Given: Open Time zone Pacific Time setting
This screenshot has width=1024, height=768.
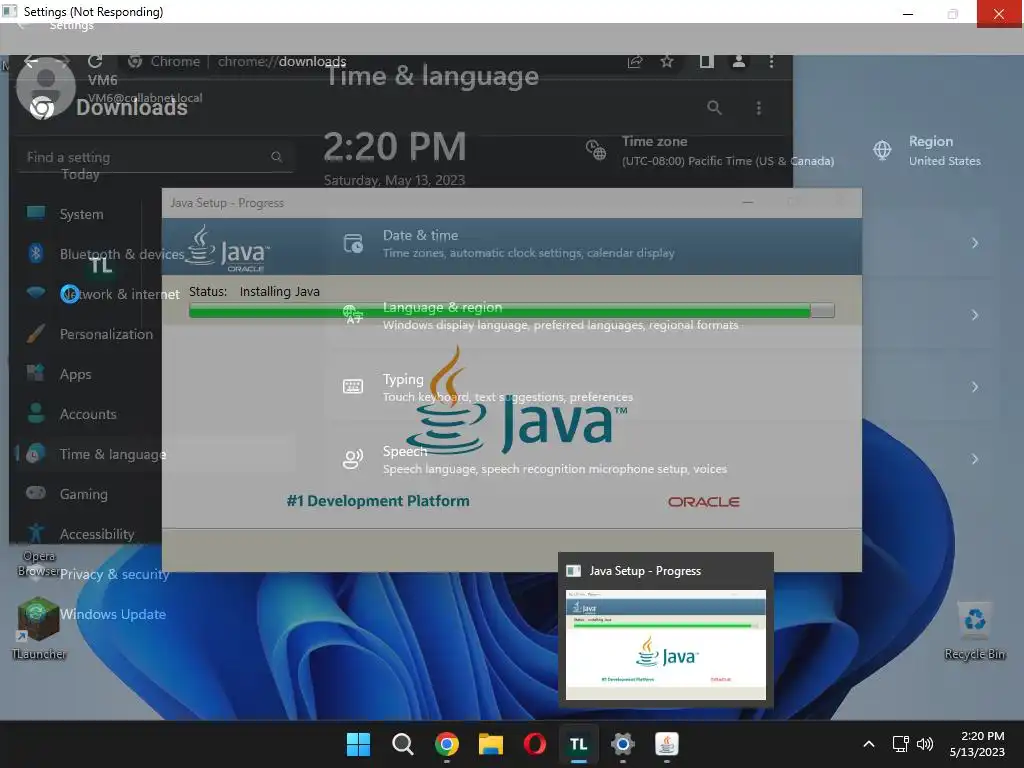Looking at the screenshot, I should (x=710, y=151).
